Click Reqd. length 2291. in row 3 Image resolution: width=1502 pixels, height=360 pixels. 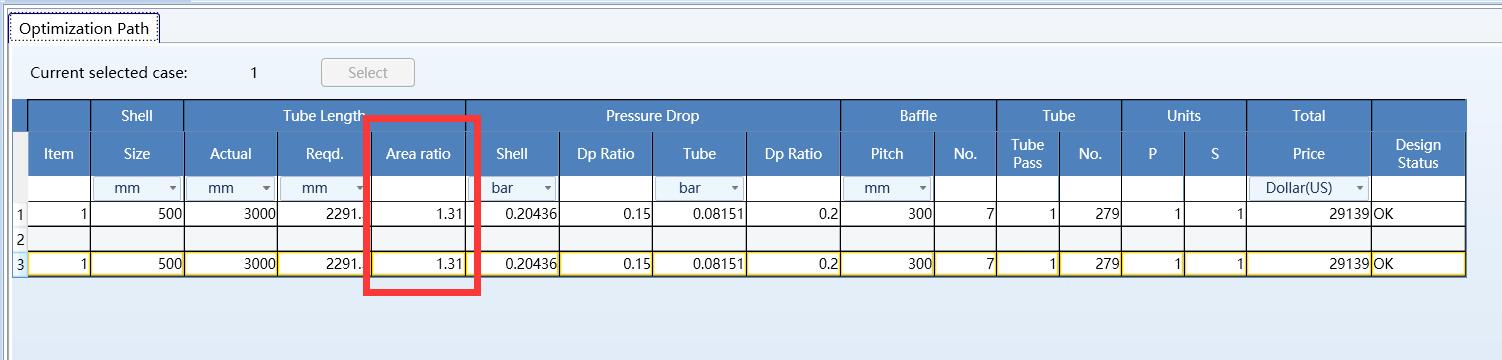pos(325,264)
